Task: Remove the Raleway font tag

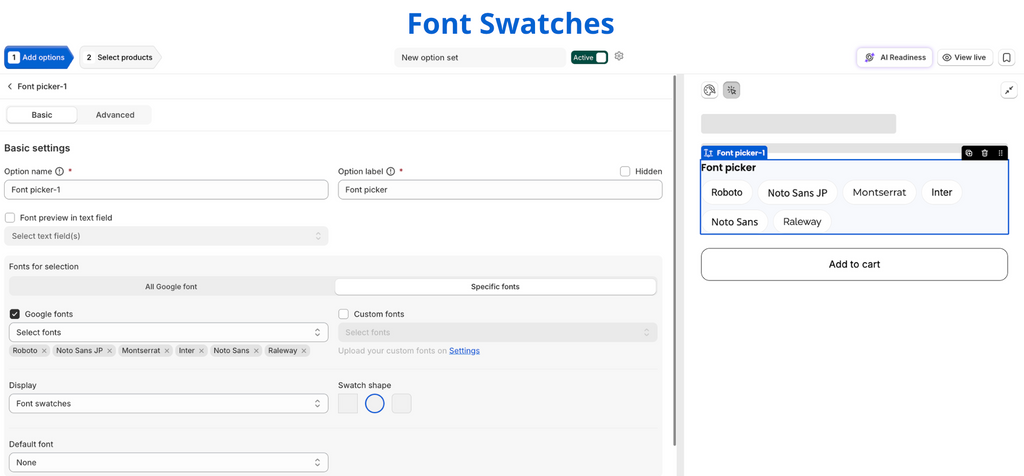Action: [304, 351]
